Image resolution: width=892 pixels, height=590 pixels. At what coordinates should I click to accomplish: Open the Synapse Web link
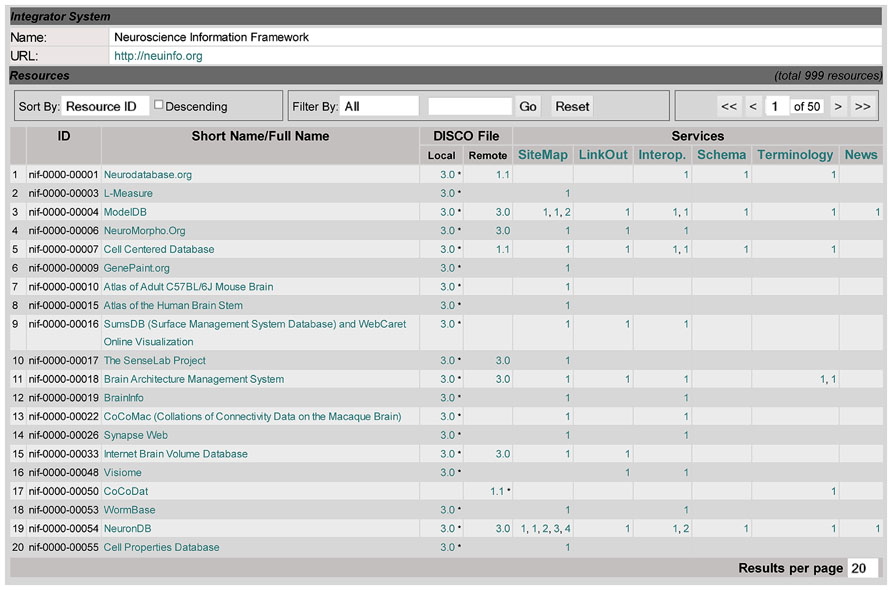pos(135,435)
